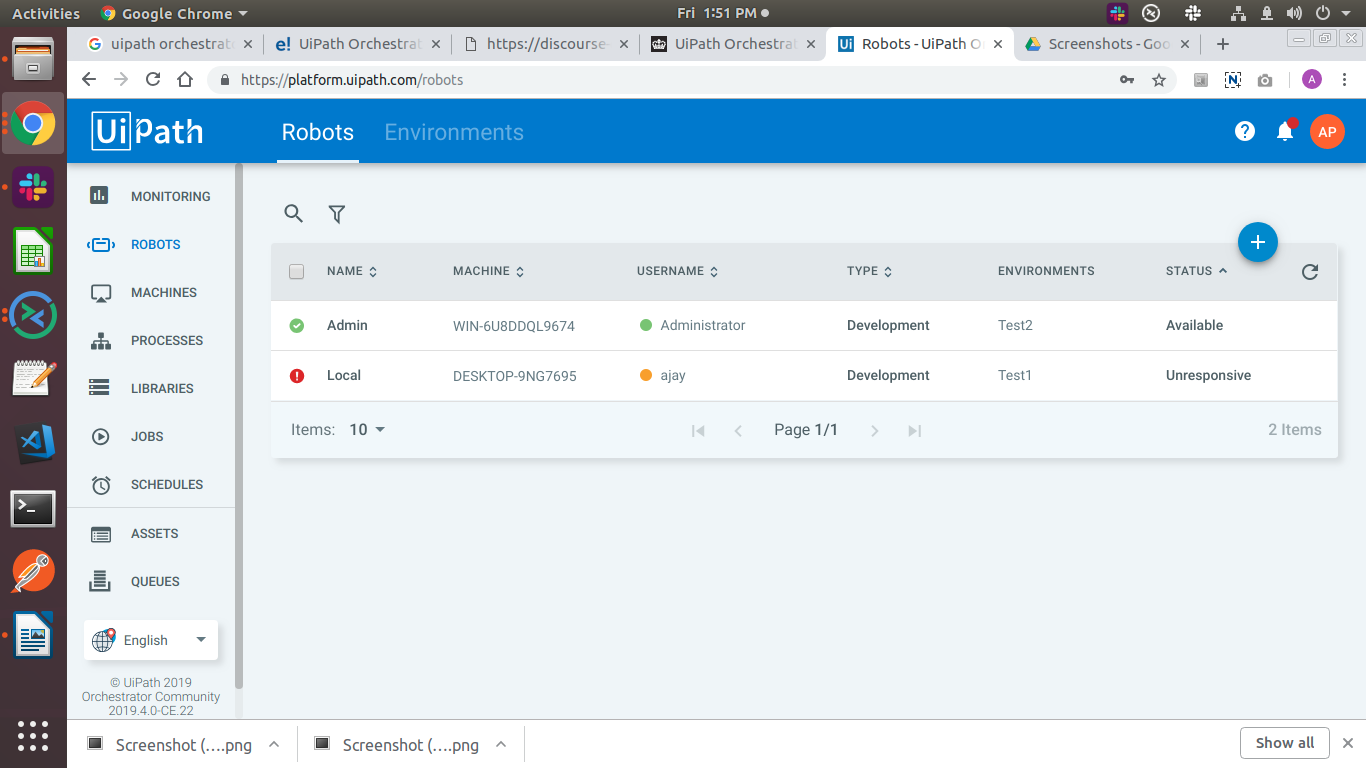Open the filter funnel icon
1366x768 pixels.
coord(337,213)
